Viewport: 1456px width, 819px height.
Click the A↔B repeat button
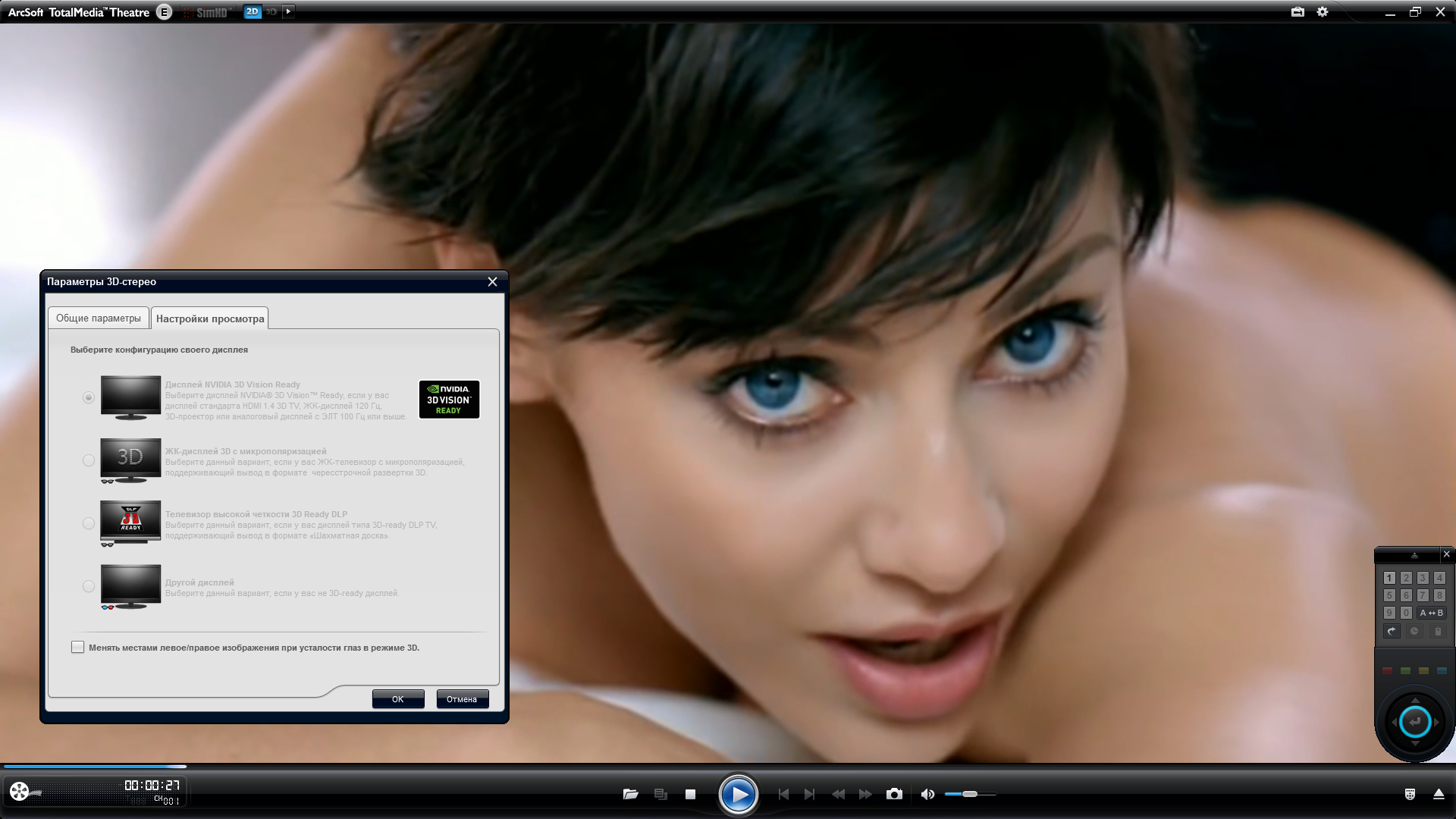click(x=1431, y=613)
